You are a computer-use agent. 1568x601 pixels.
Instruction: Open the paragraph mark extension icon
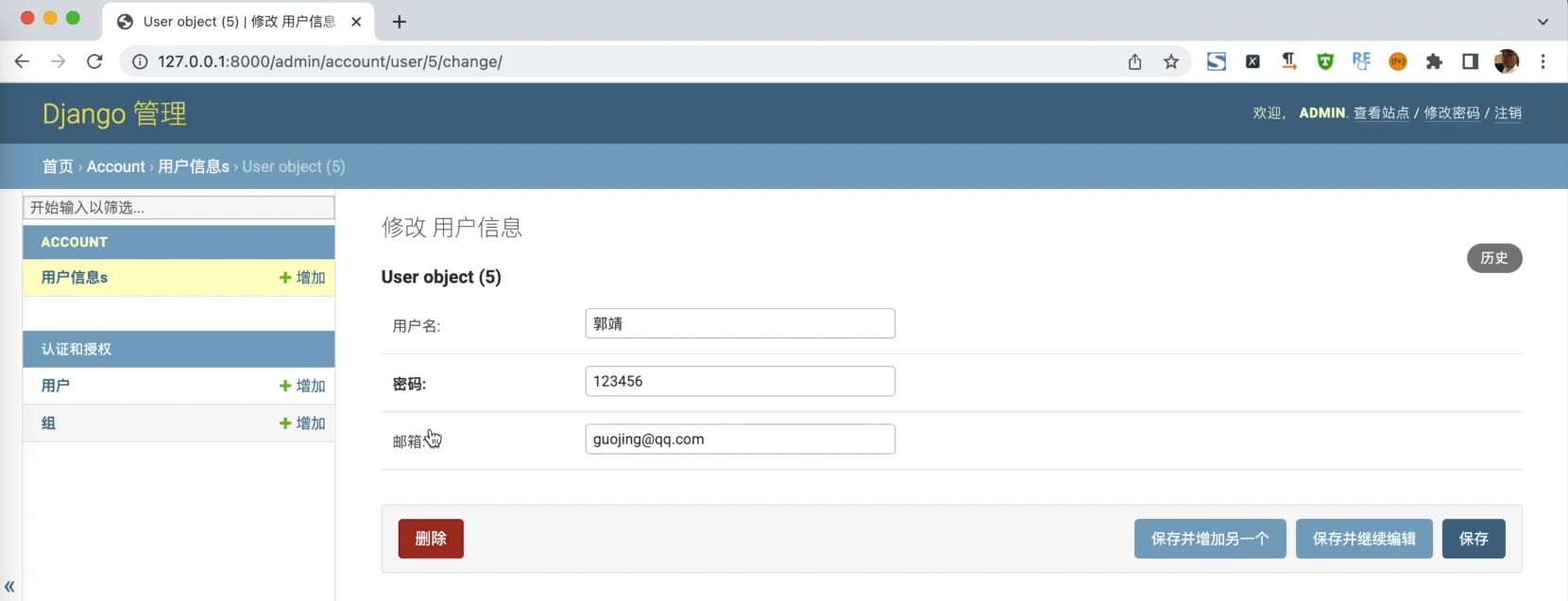(1288, 61)
